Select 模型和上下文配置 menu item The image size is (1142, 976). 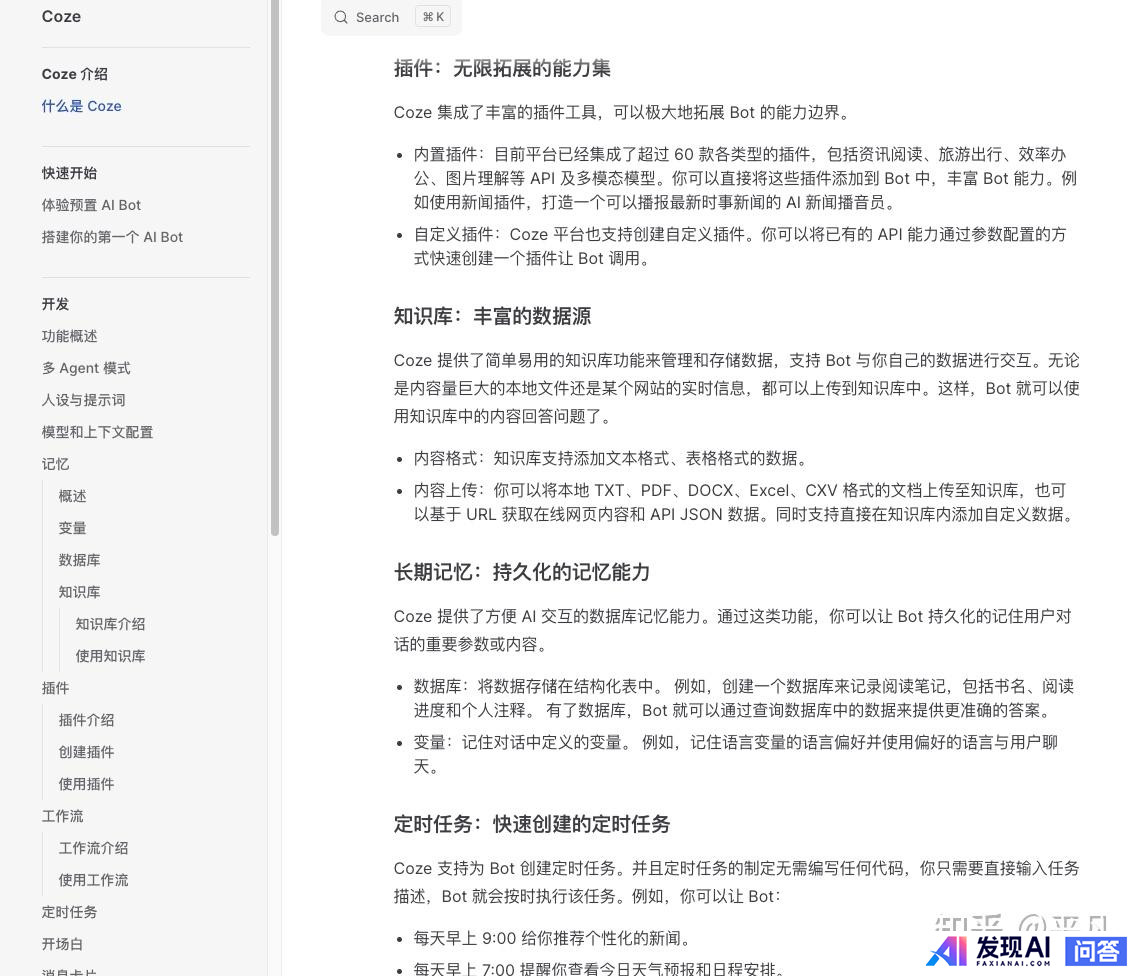[98, 432]
